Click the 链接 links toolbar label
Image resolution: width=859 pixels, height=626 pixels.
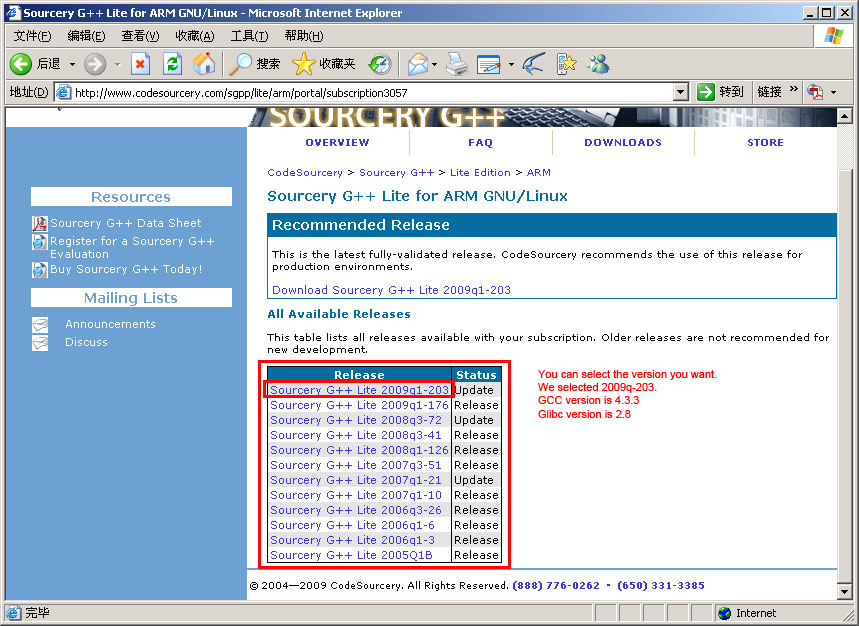pos(769,92)
